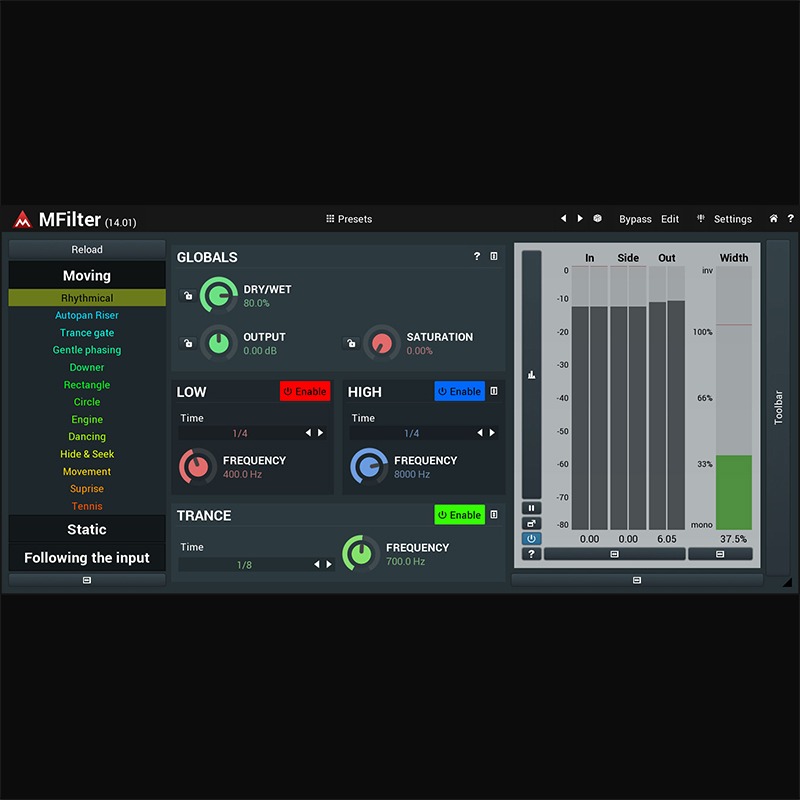Expand the Static preset section

coord(87,529)
